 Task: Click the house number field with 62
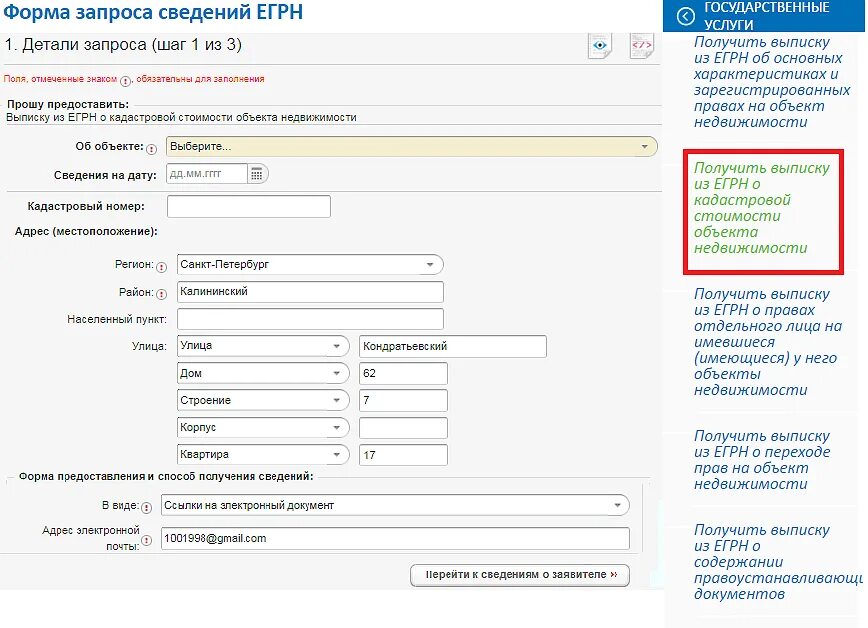(403, 373)
